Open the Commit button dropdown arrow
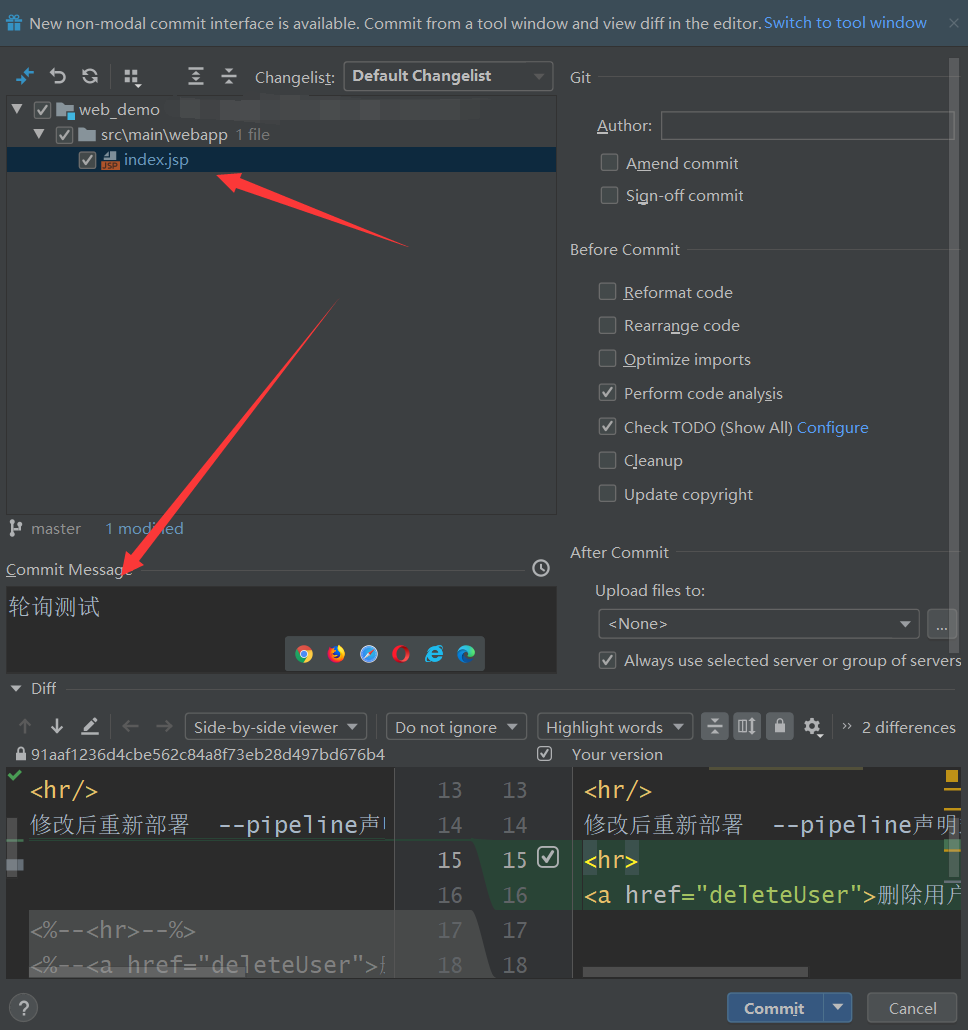 point(838,1008)
